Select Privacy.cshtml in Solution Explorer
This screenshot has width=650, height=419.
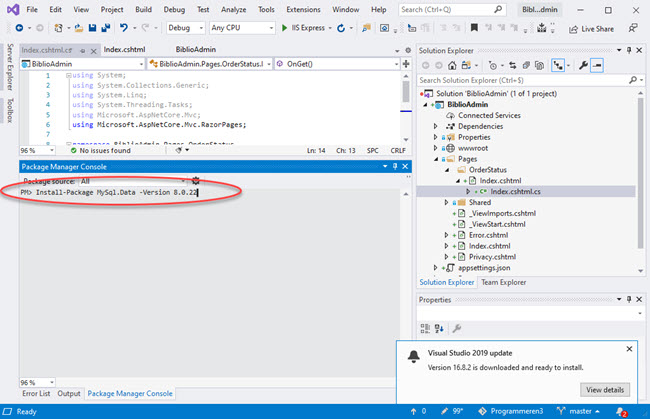point(492,257)
